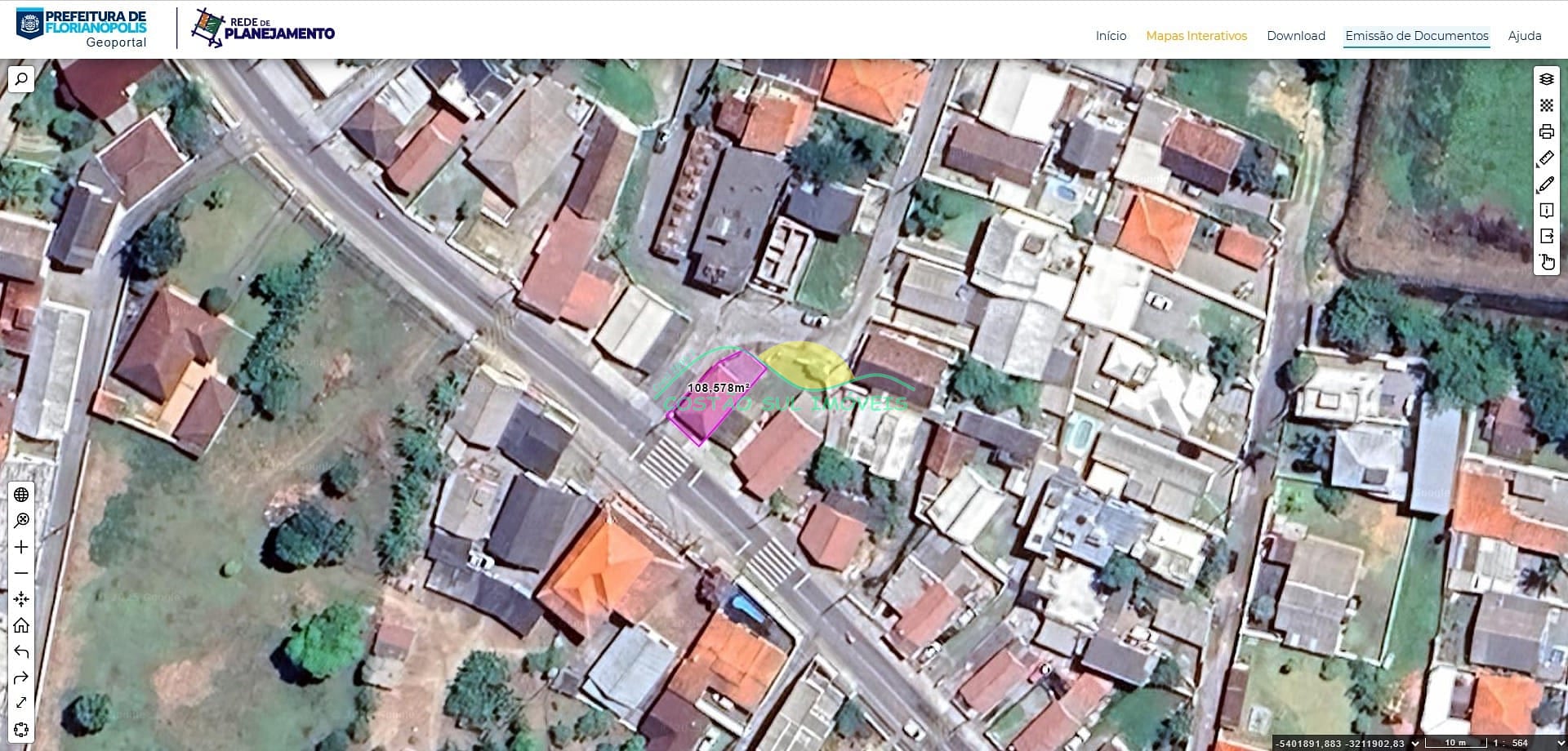Click the zoom out minus button
Screen dimensions: 1568x751
click(x=21, y=573)
